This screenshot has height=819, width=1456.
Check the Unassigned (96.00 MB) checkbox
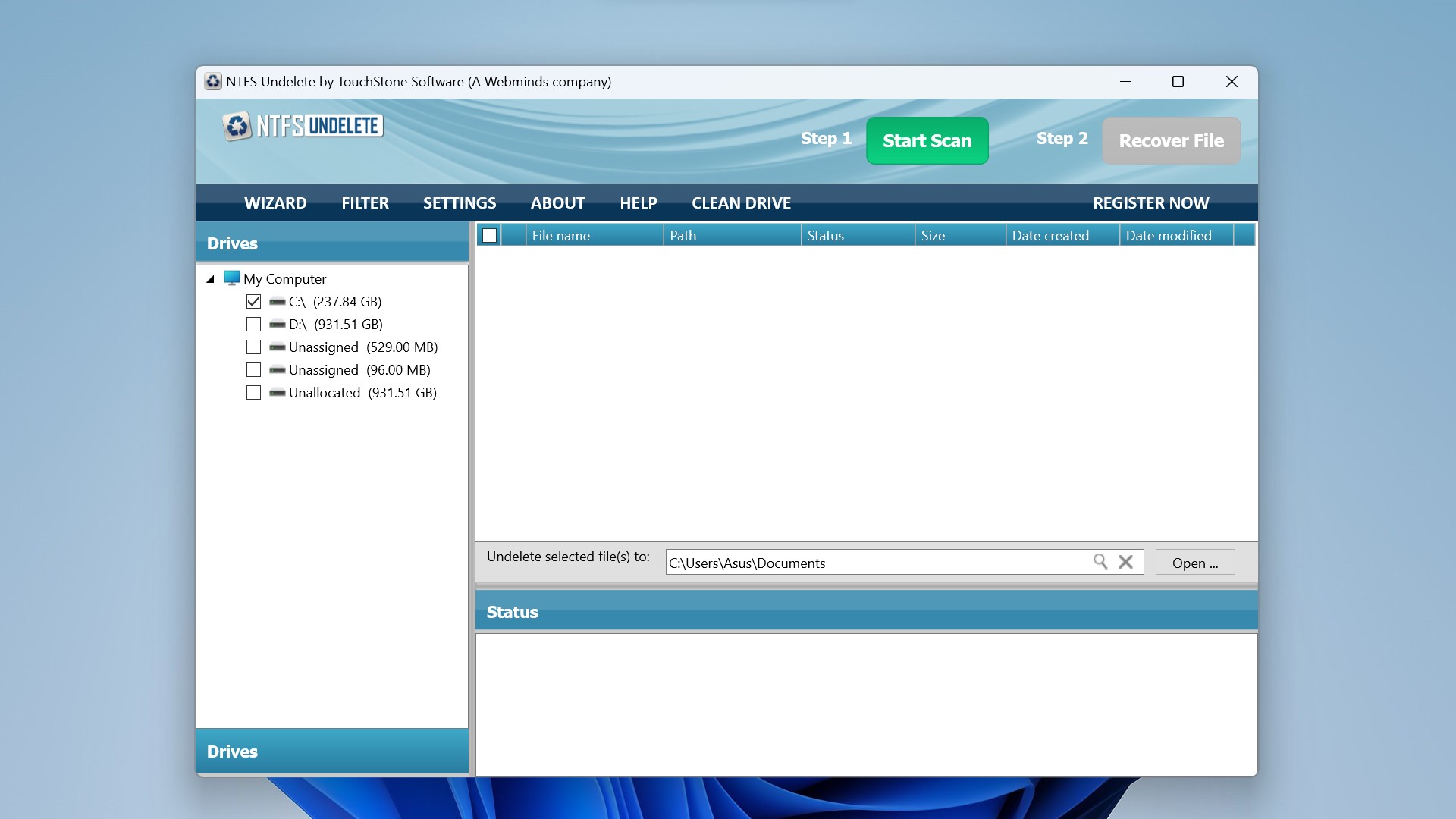tap(253, 370)
